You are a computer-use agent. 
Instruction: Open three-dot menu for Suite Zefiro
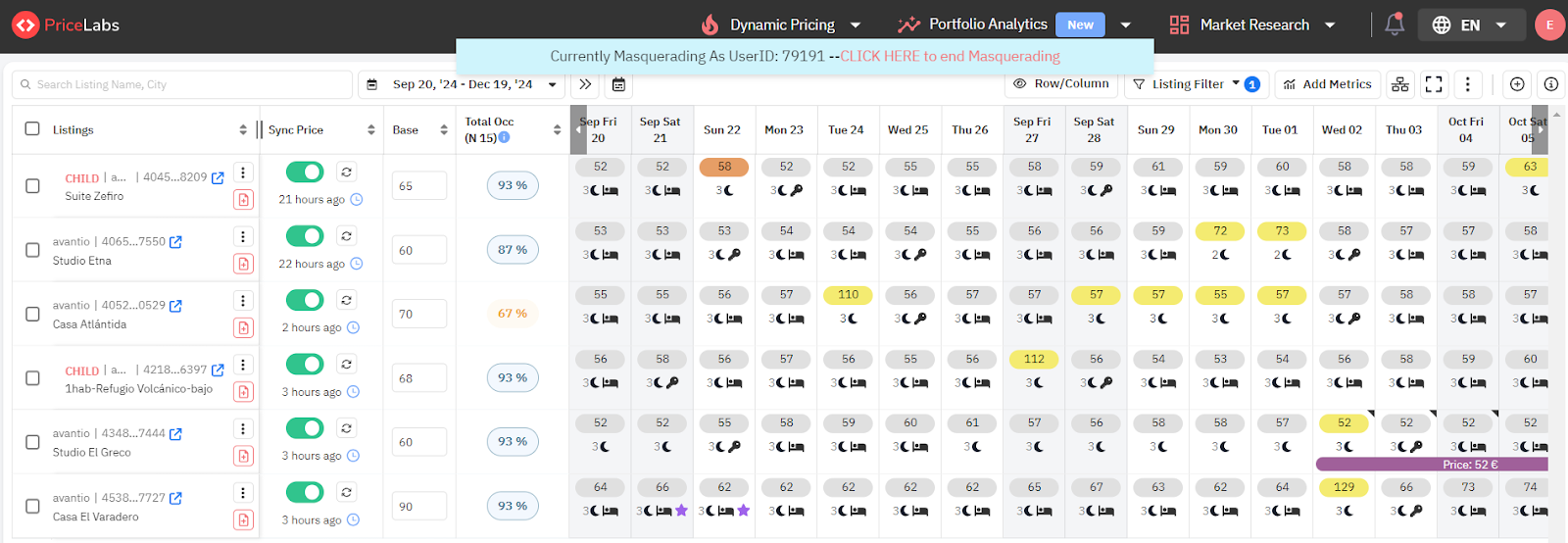point(243,173)
